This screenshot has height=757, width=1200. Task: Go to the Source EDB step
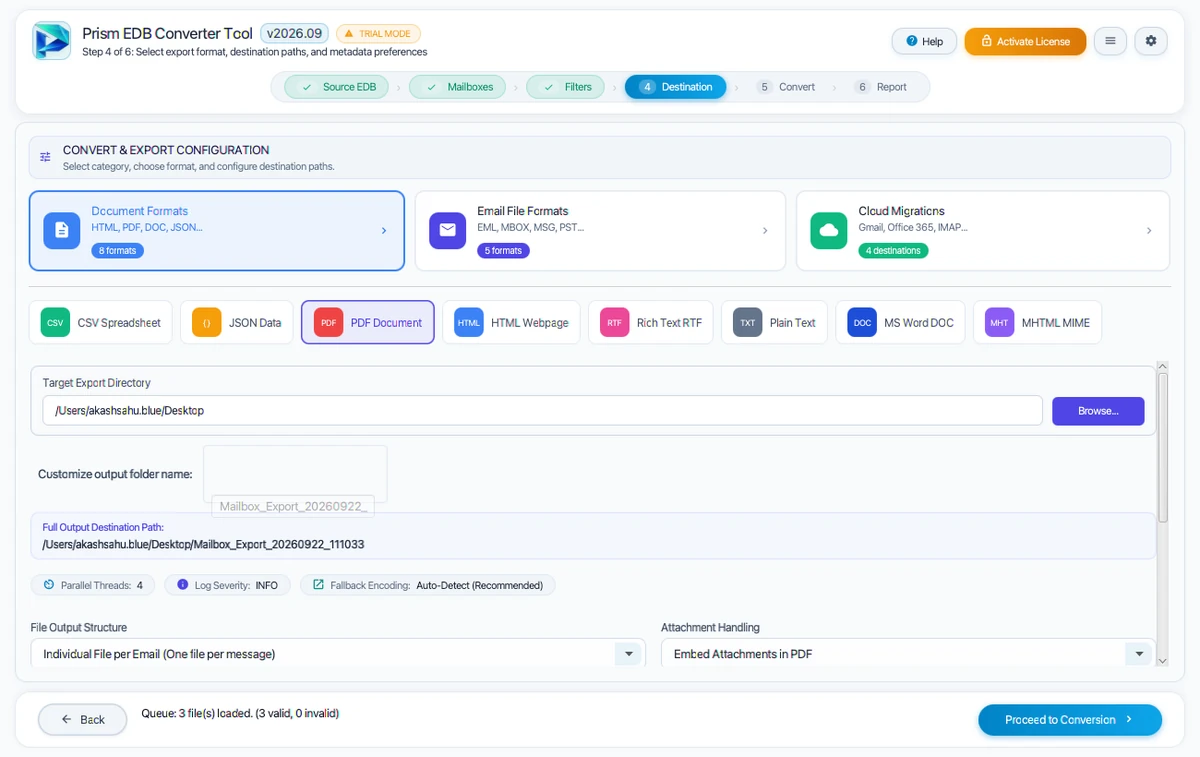coord(339,87)
